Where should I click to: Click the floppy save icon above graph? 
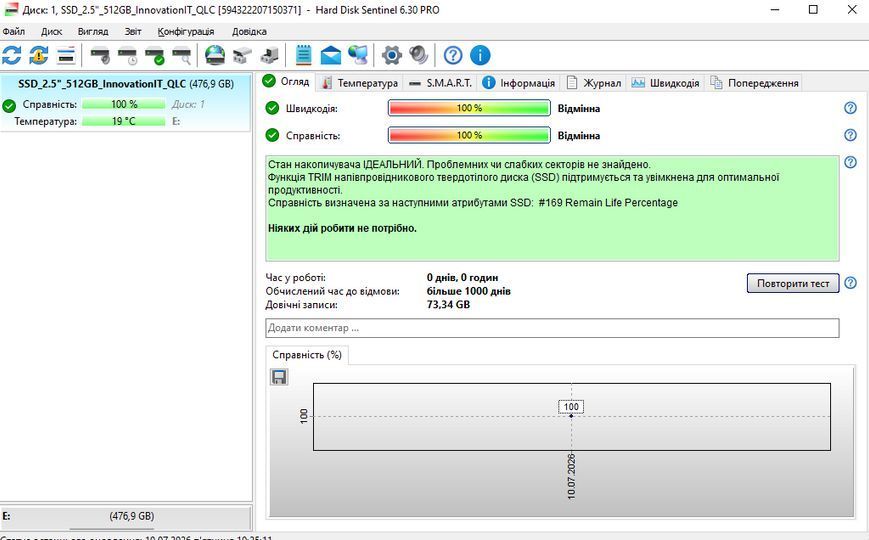(279, 377)
